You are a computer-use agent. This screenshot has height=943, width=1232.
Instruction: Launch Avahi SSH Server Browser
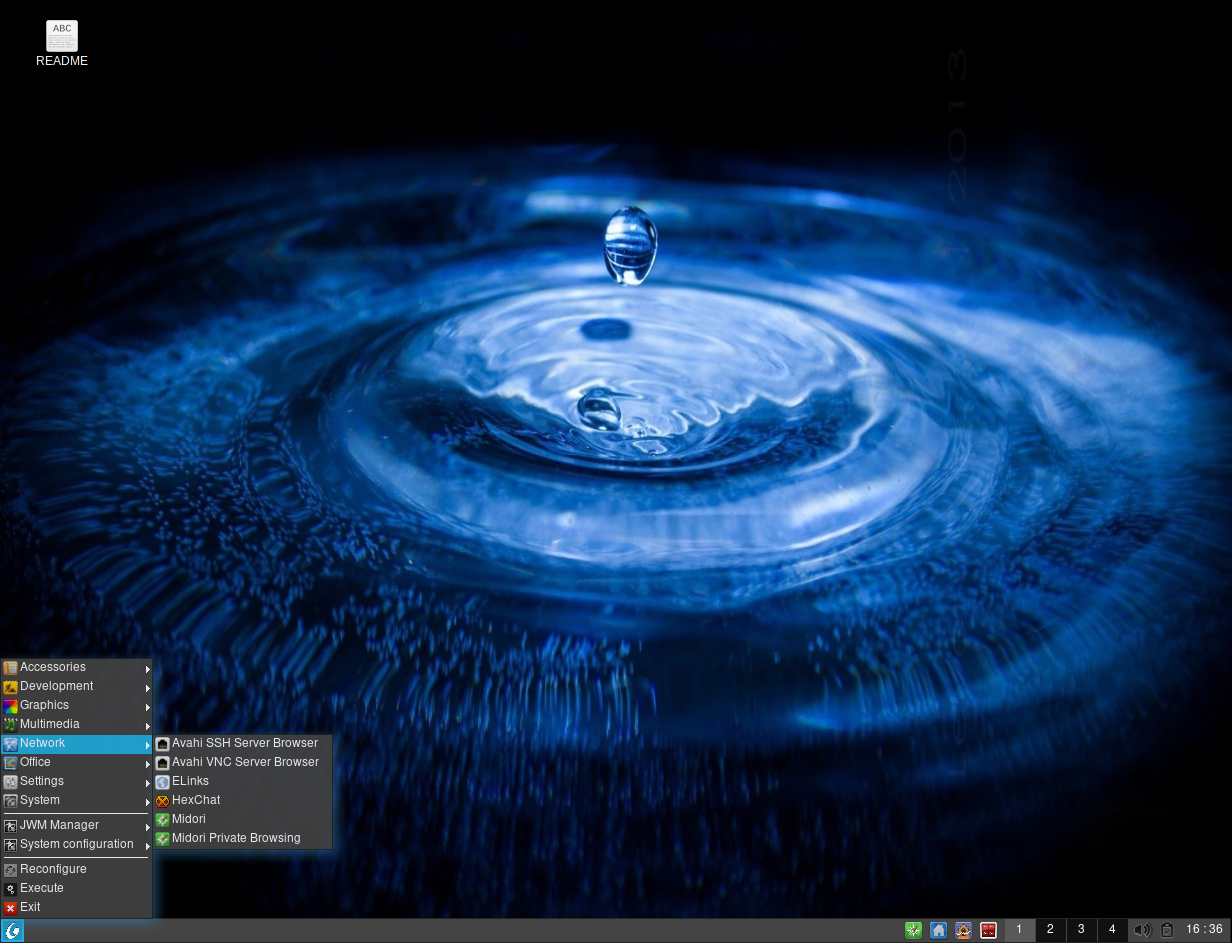[x=243, y=744]
